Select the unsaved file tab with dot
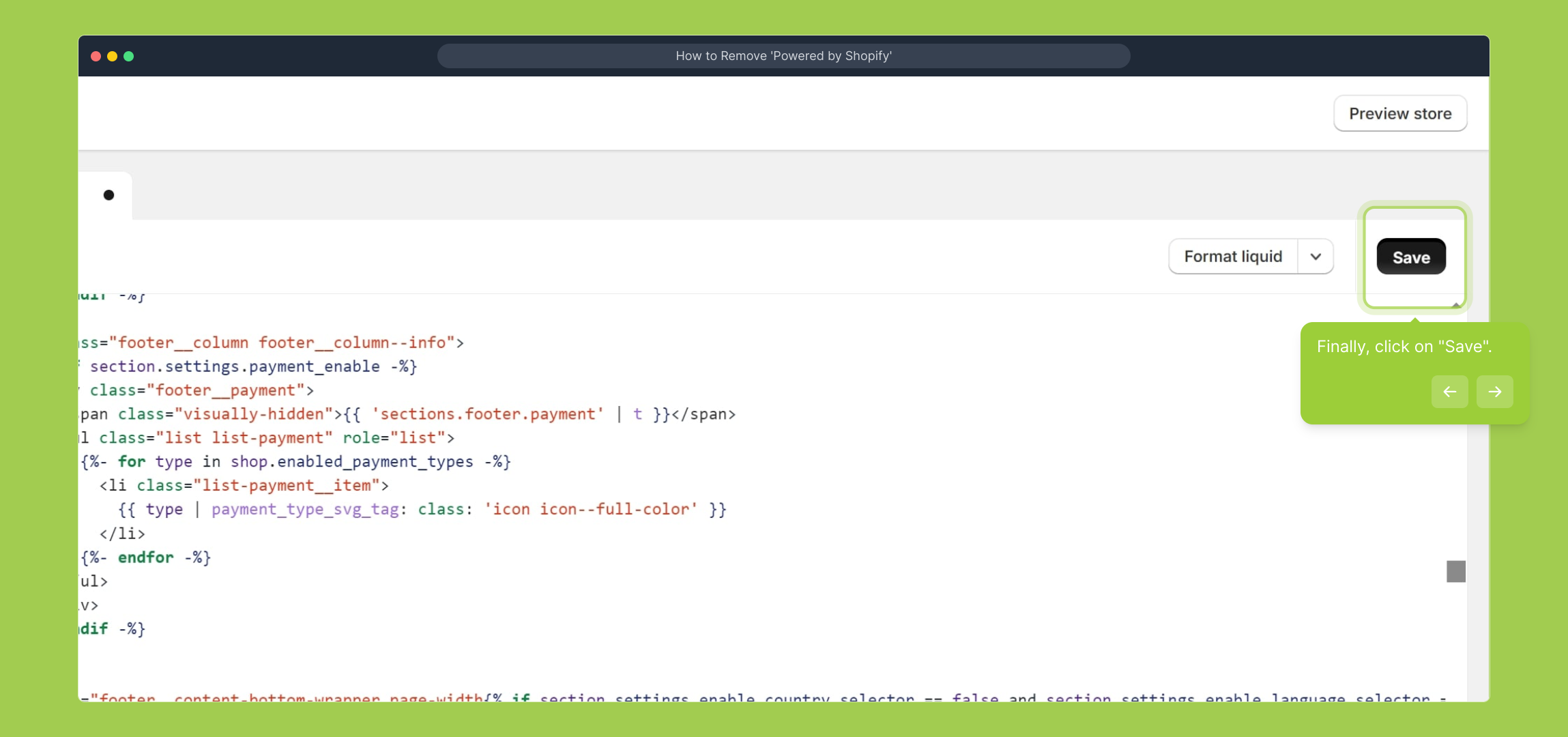 [x=108, y=195]
